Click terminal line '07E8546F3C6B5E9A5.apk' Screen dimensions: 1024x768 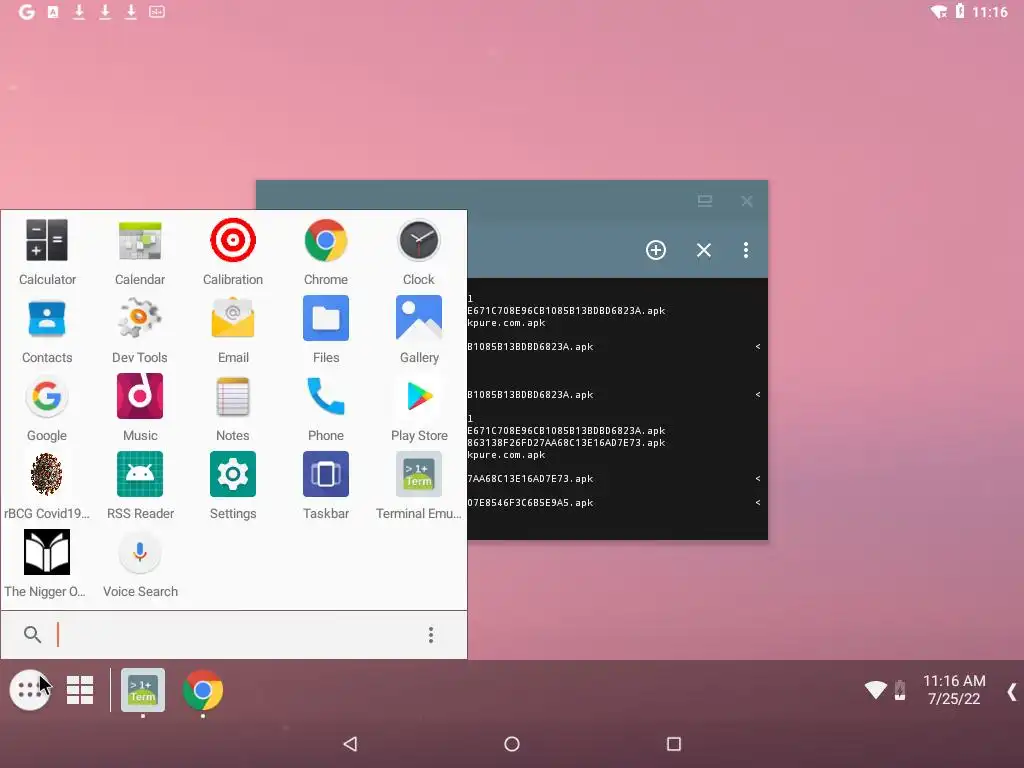click(530, 503)
